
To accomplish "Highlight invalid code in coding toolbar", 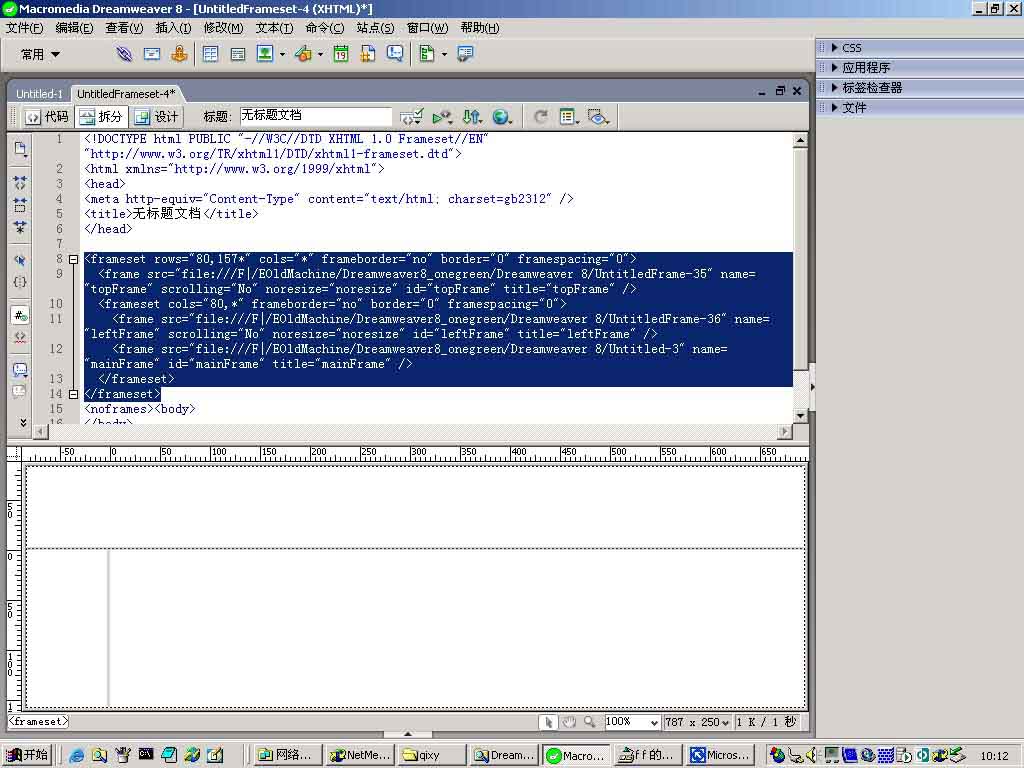I will pyautogui.click(x=20, y=337).
